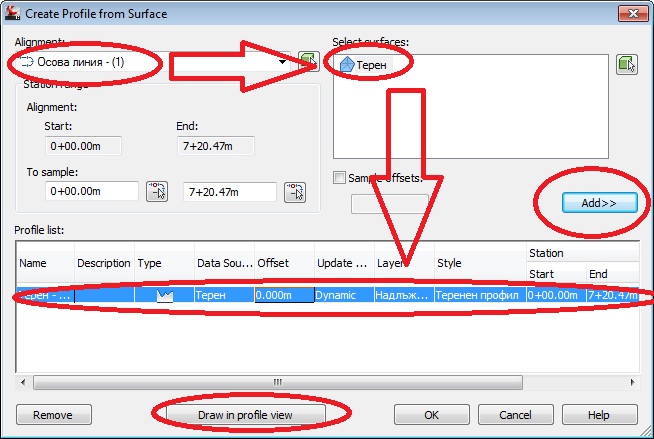The image size is (654, 439).
Task: Confirm the dialog with OK
Action: (432, 415)
